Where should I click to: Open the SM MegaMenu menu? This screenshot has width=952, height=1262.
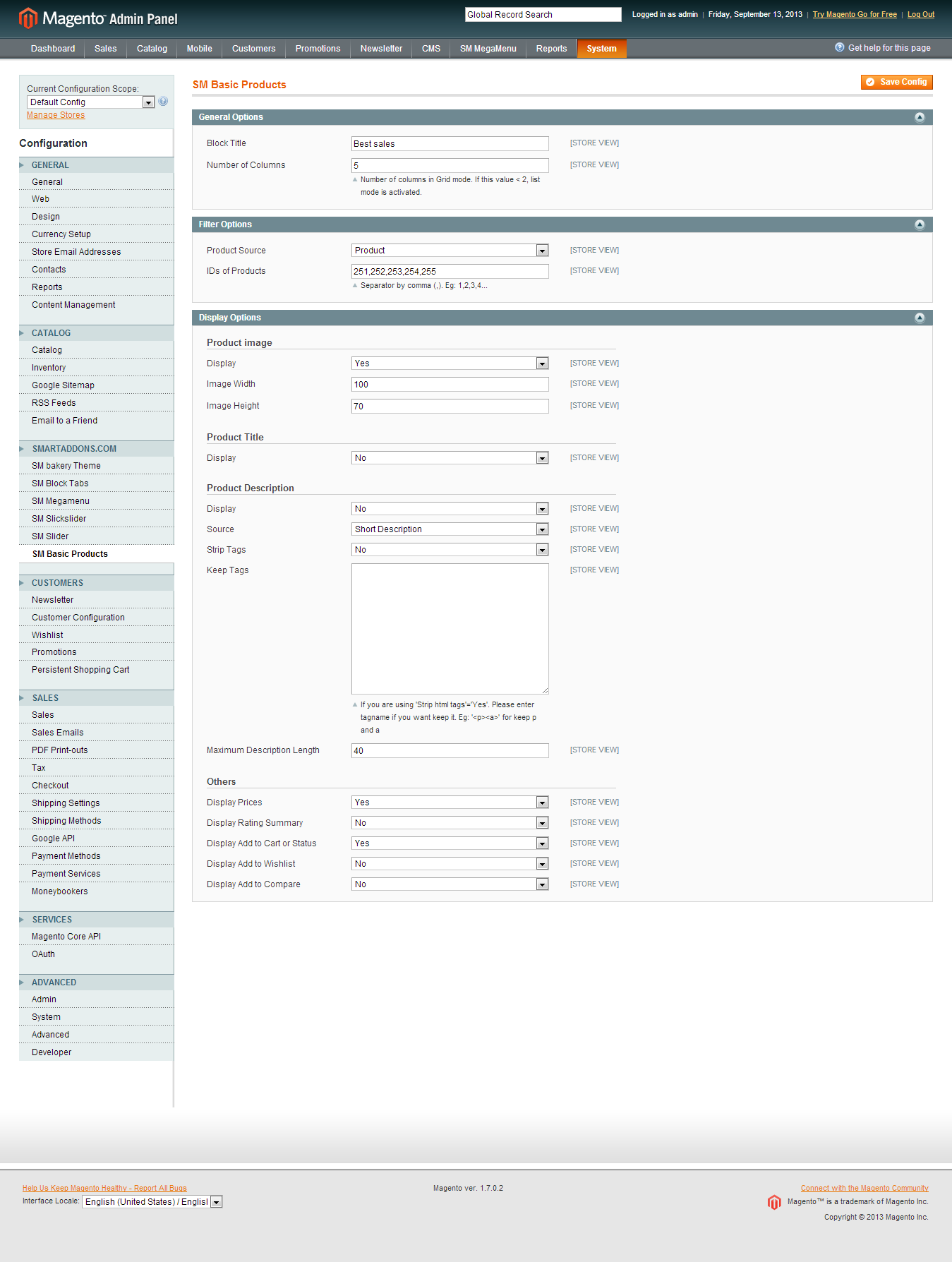pos(488,49)
